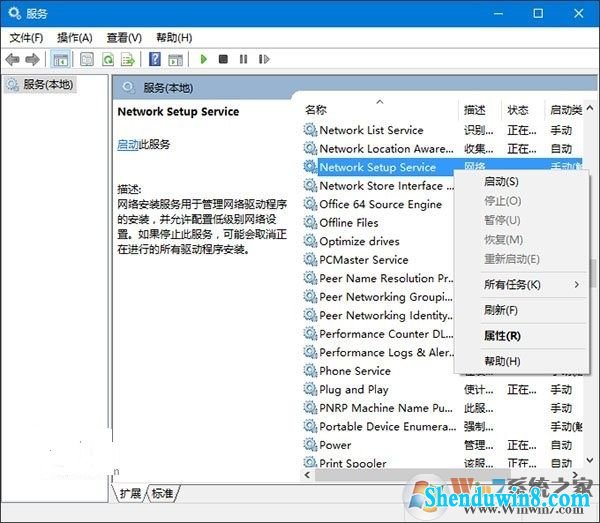Click gear icon beside PCMaster Service
This screenshot has width=600, height=523.
click(x=310, y=259)
